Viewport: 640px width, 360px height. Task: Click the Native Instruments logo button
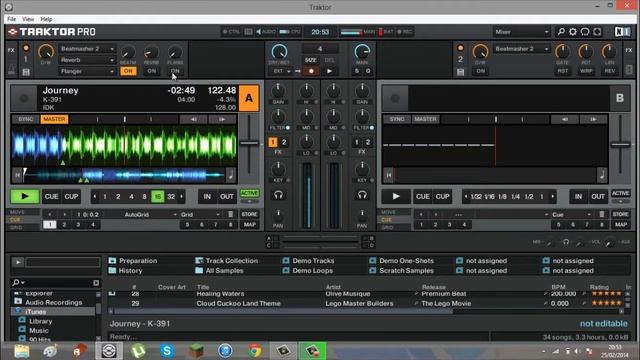pos(622,32)
